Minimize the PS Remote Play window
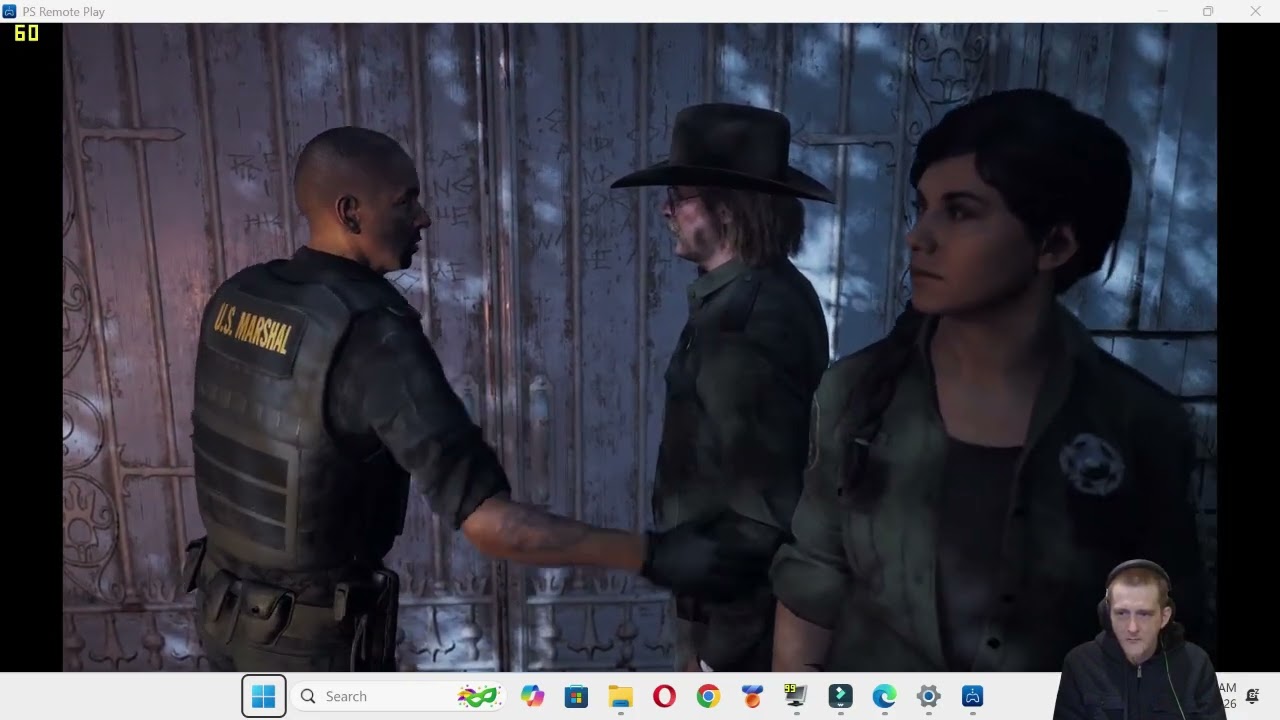This screenshot has width=1280, height=720. click(1162, 11)
